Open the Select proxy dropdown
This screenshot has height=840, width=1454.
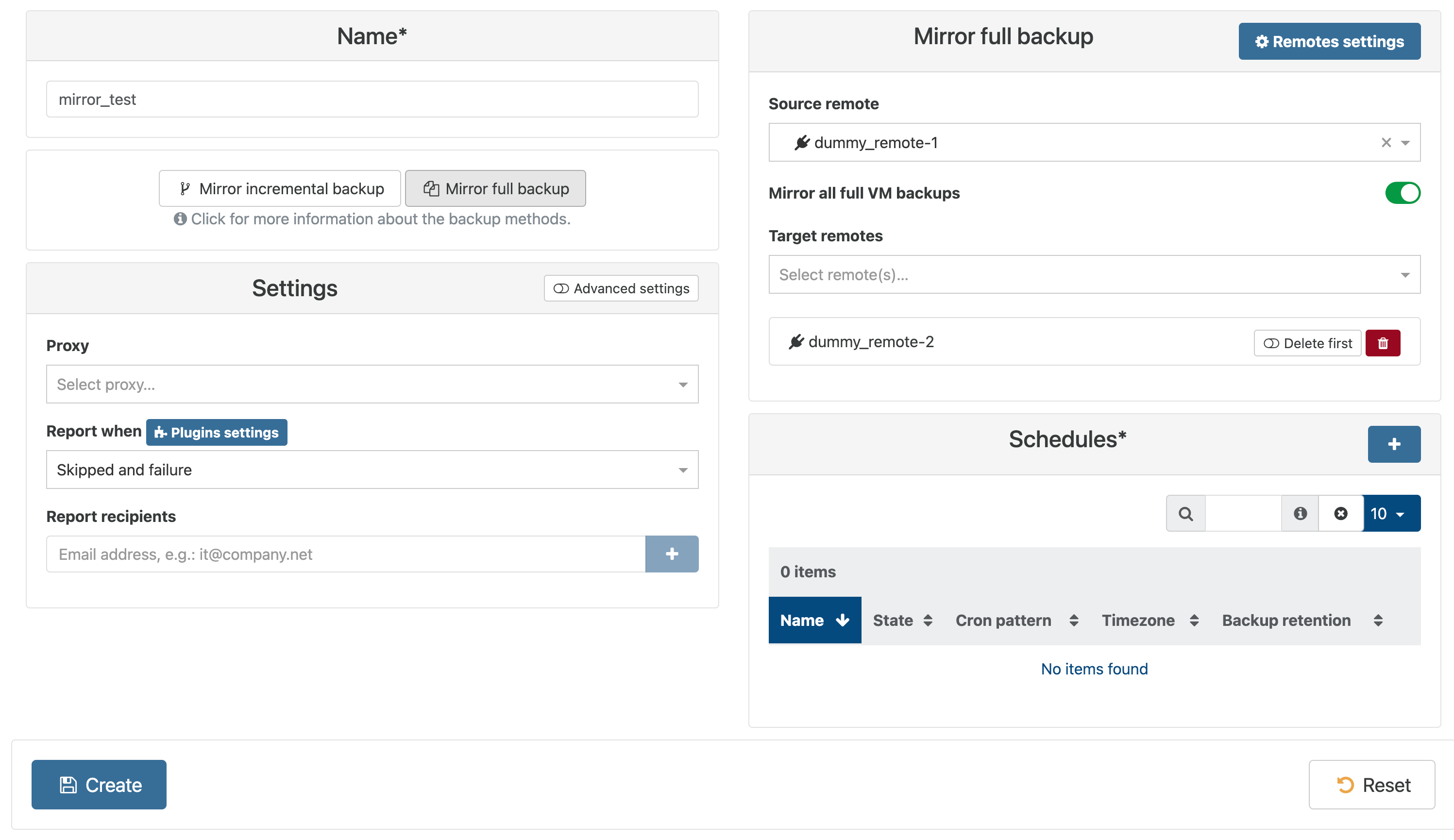pos(372,384)
